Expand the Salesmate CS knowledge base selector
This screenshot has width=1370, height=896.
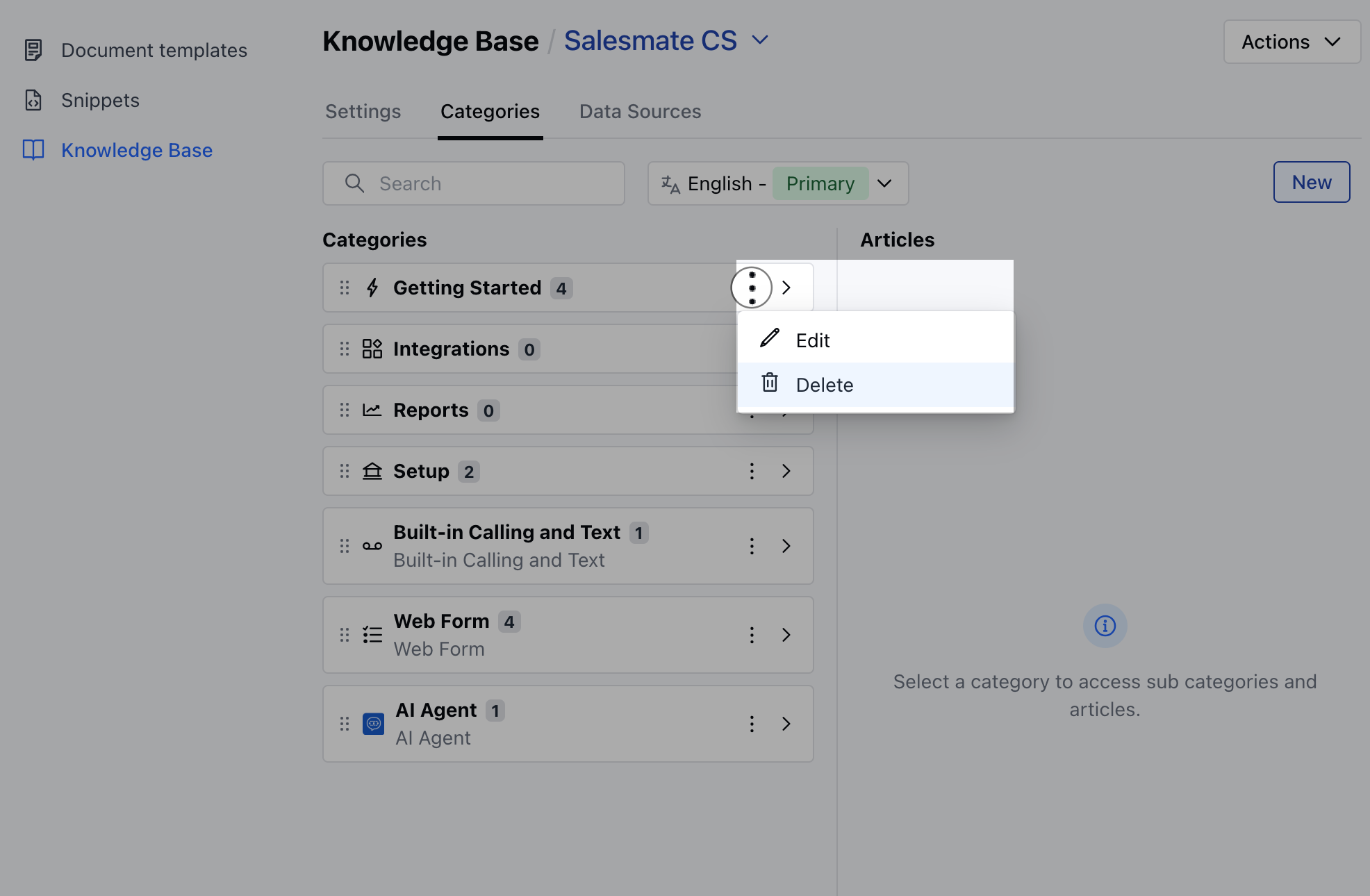[761, 40]
